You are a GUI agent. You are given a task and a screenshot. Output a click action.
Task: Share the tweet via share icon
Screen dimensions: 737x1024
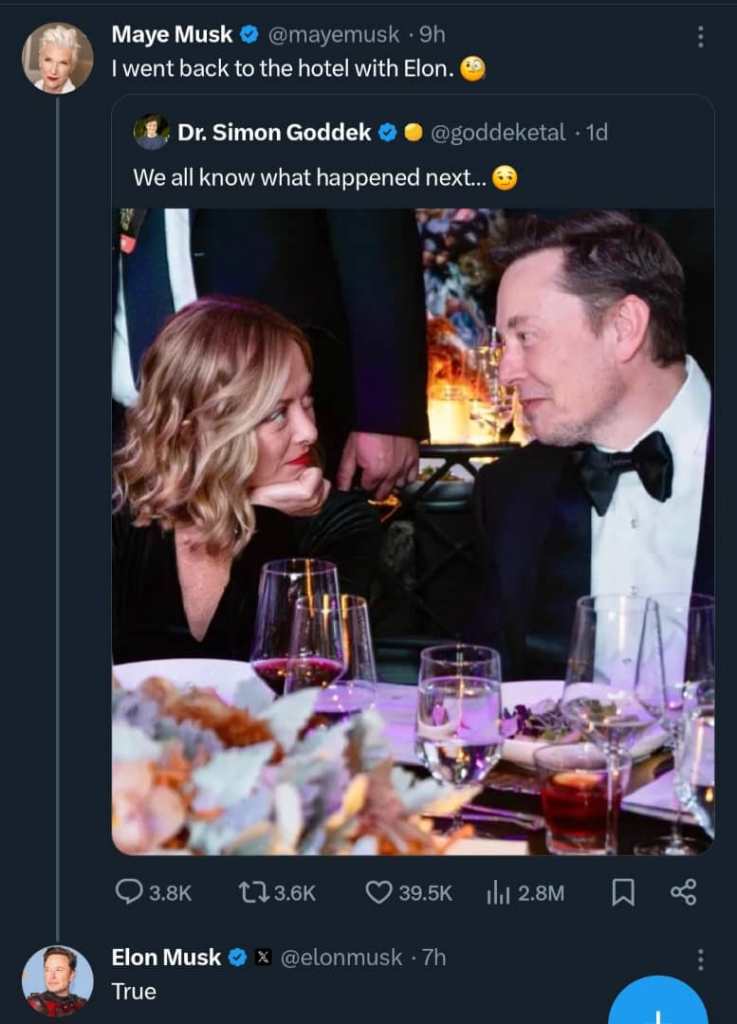pyautogui.click(x=683, y=892)
